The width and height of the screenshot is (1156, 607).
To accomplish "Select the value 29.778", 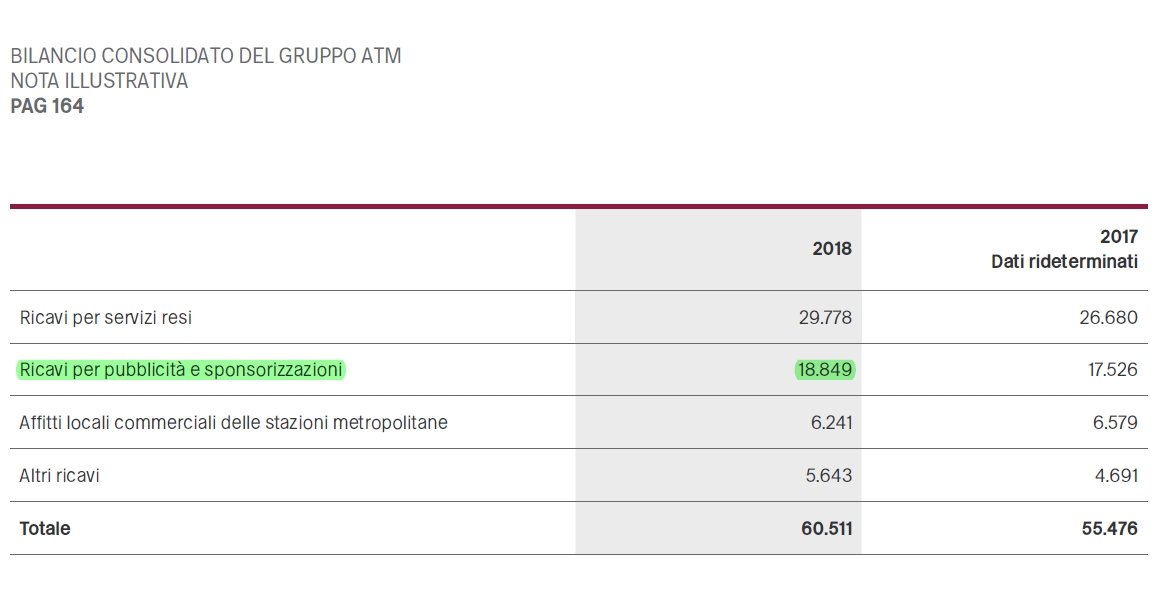I will (826, 318).
